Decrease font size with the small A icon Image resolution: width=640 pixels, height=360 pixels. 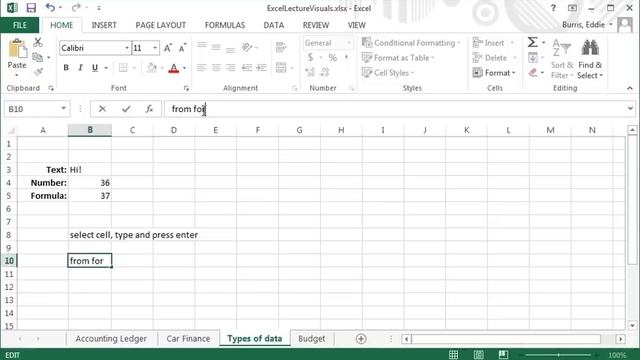(182, 48)
